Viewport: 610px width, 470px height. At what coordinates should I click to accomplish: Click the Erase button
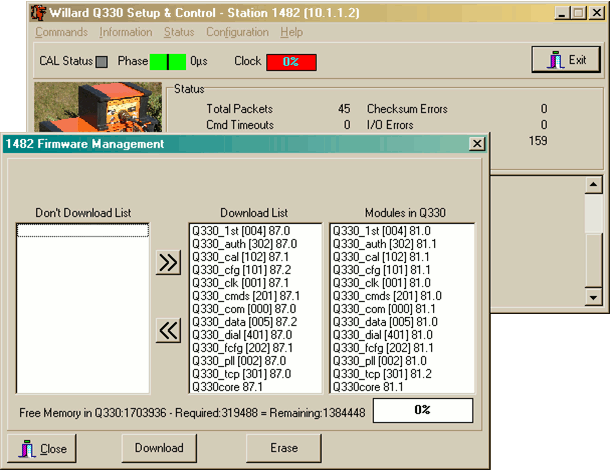tap(284, 448)
